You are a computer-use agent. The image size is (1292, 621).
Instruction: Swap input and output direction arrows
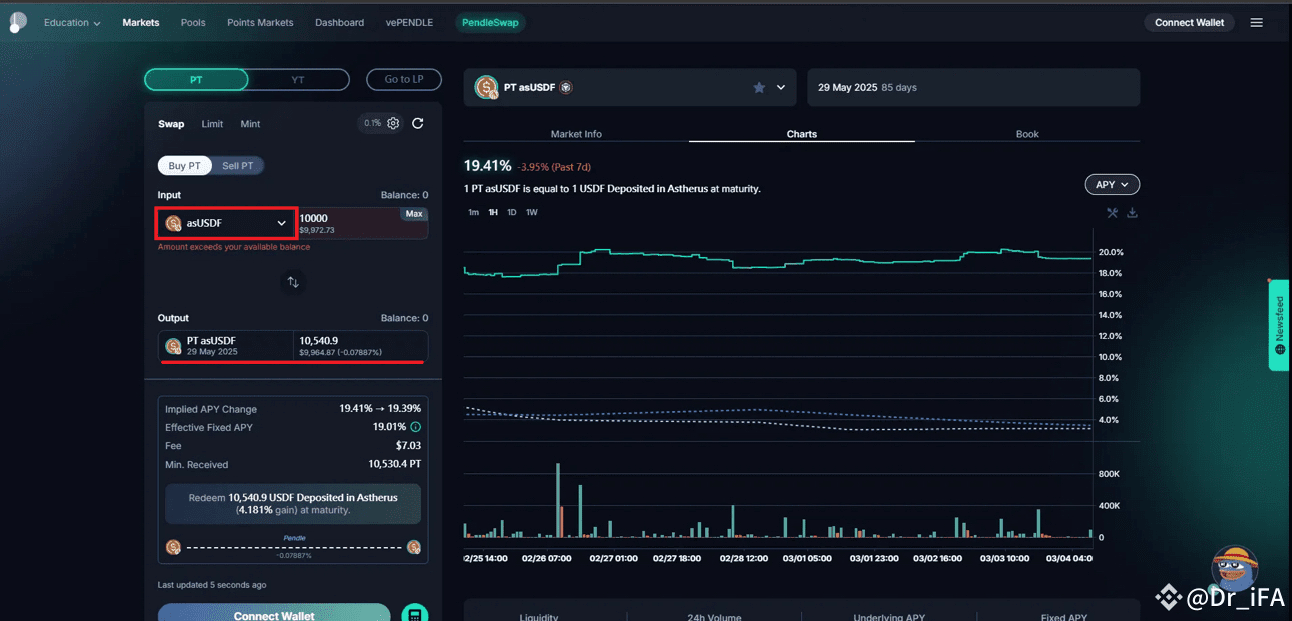293,282
